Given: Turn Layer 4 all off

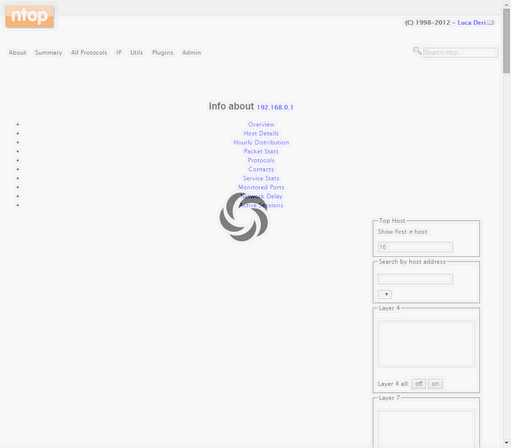Looking at the screenshot, I should click(x=418, y=384).
